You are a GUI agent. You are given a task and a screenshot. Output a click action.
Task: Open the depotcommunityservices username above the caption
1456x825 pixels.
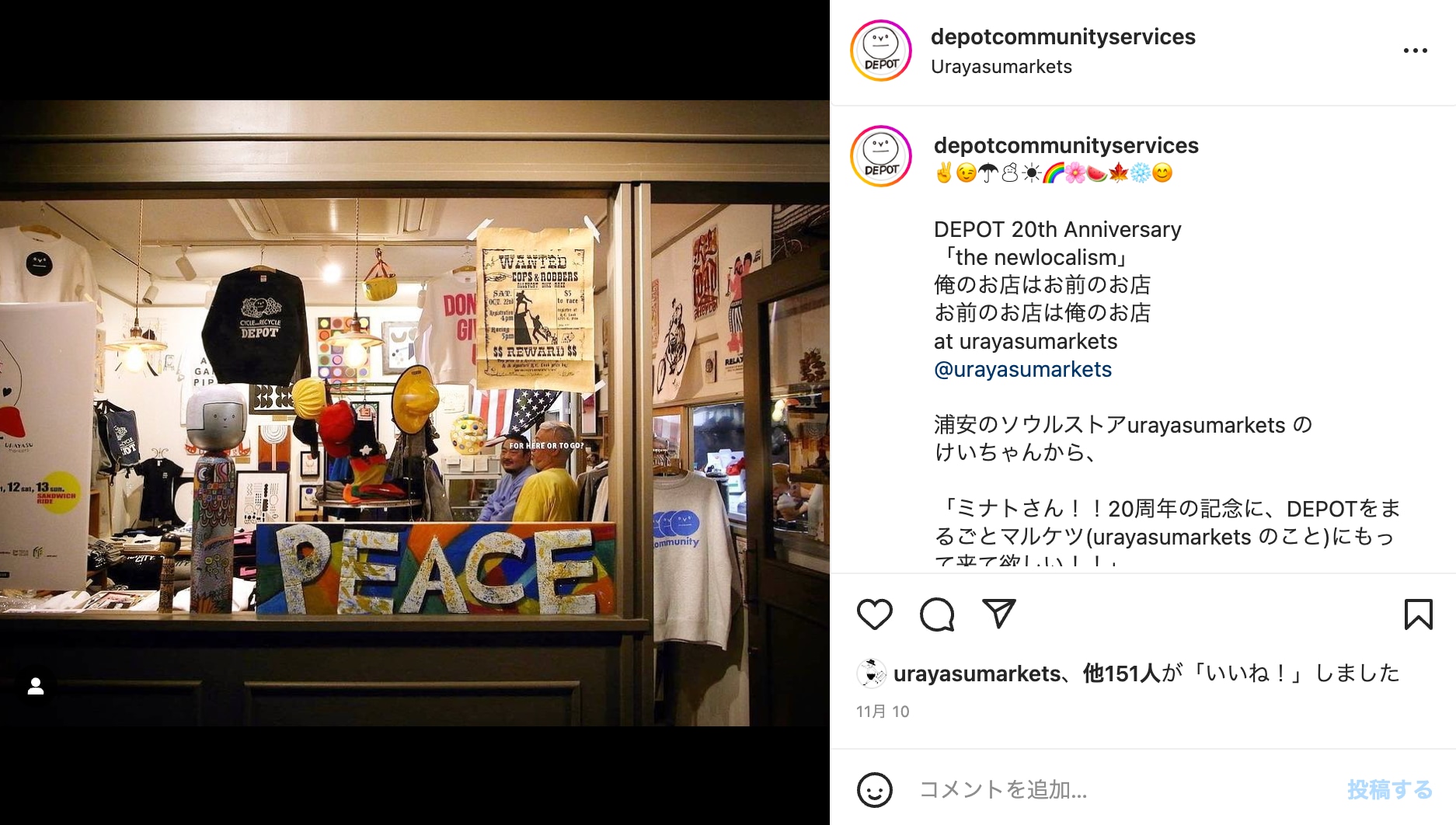click(1066, 145)
